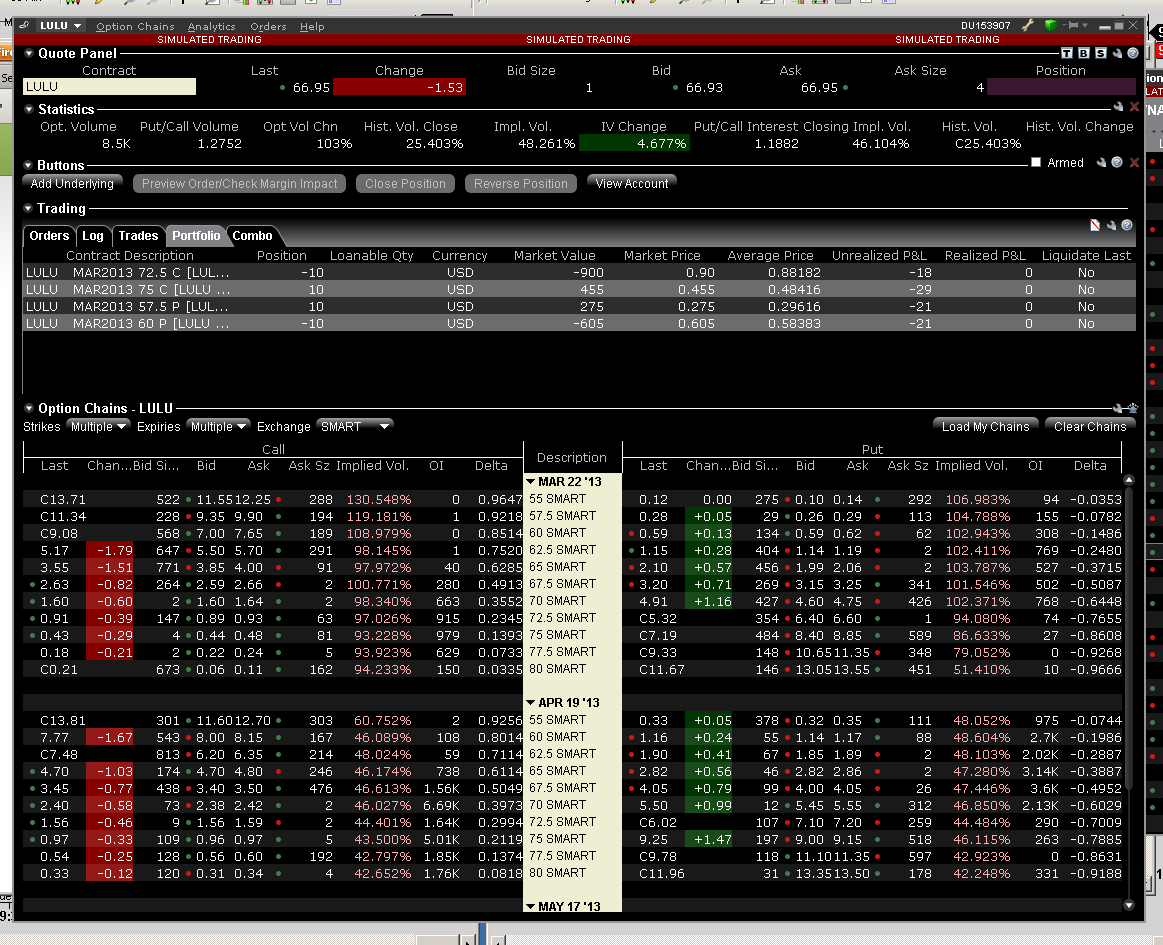Click the S button in Quote Panel header
1163x945 pixels.
coord(1101,53)
